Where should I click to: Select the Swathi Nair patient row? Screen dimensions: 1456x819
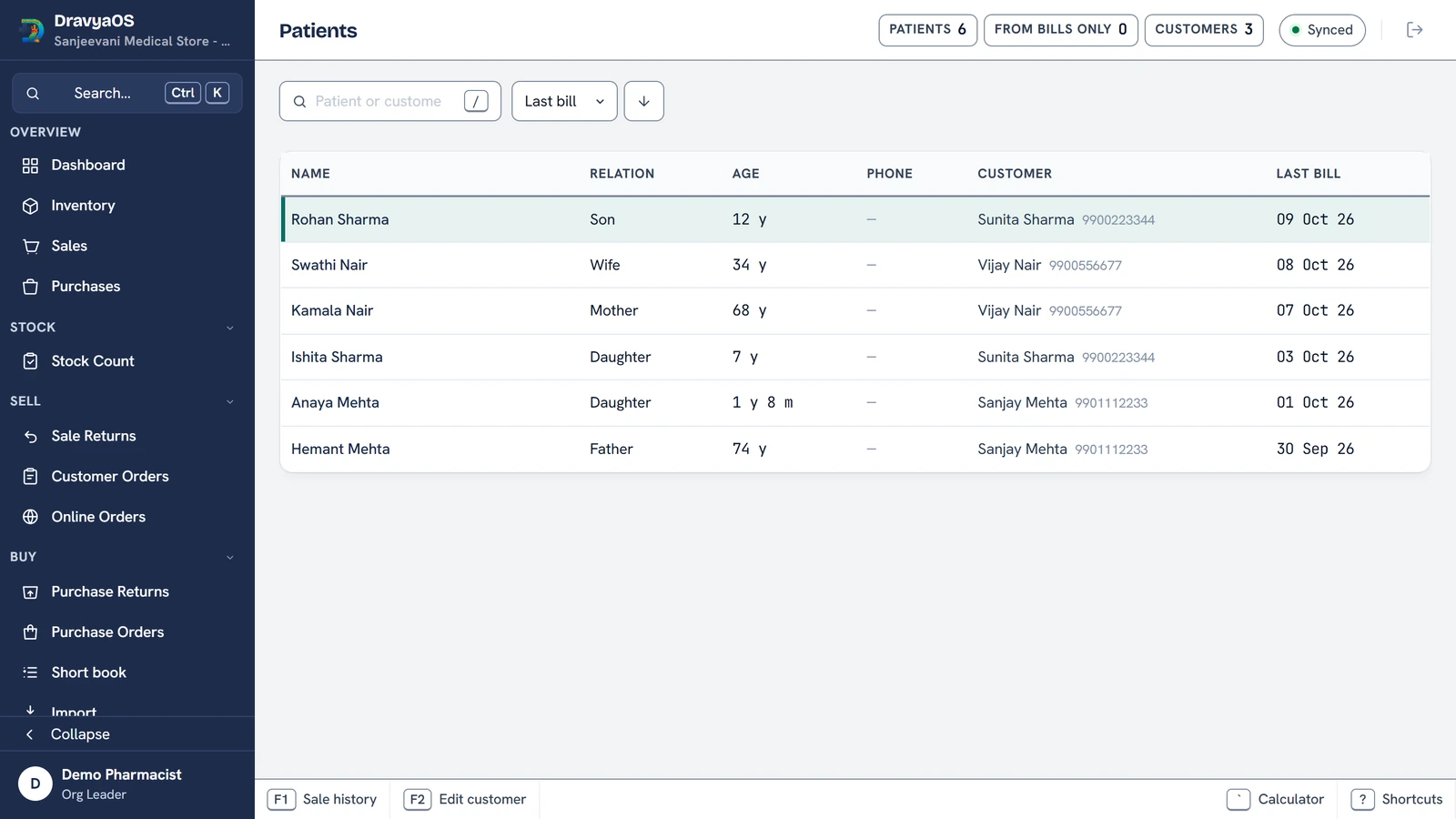tap(855, 265)
